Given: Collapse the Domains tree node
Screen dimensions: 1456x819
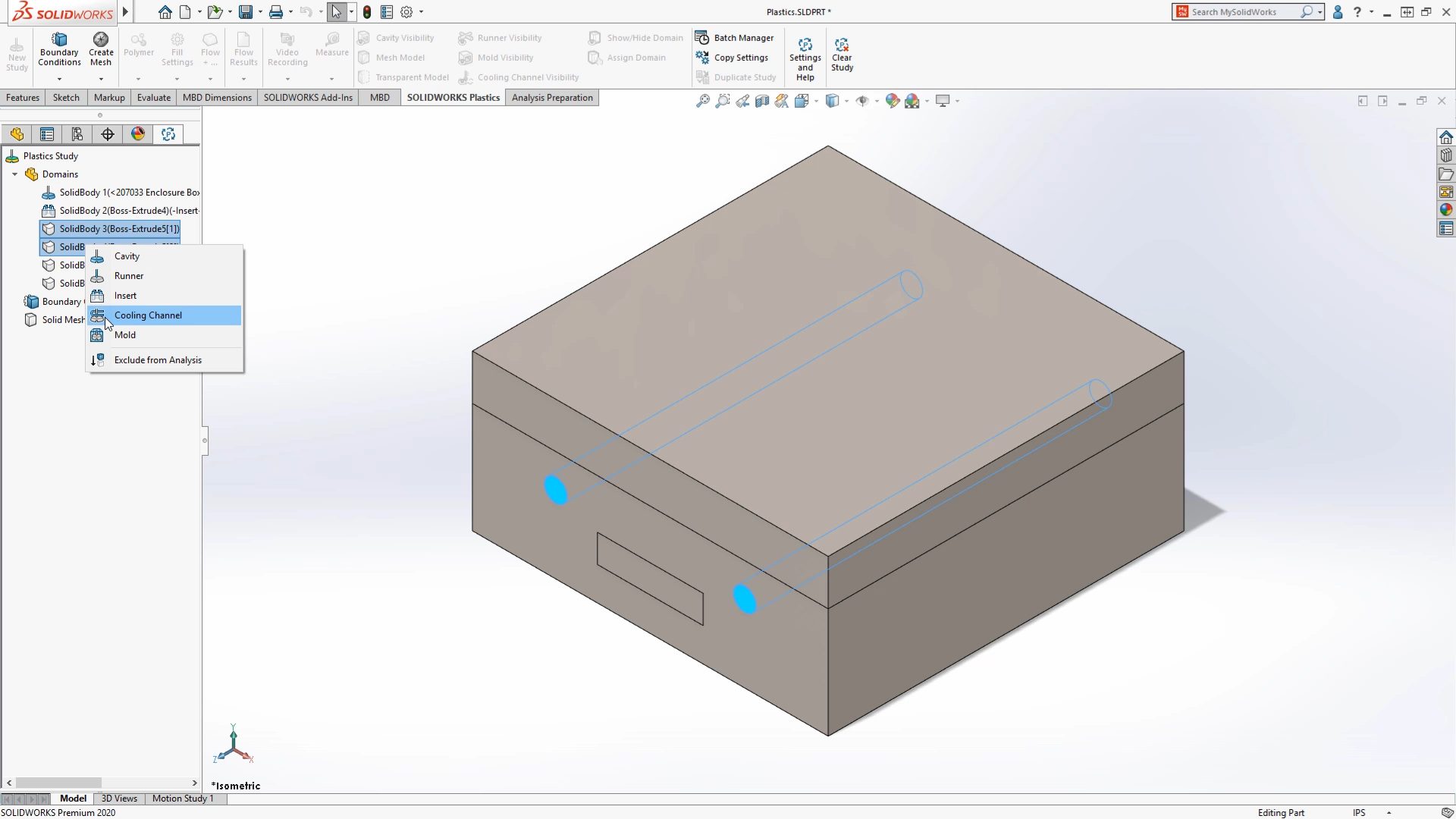Looking at the screenshot, I should 14,174.
